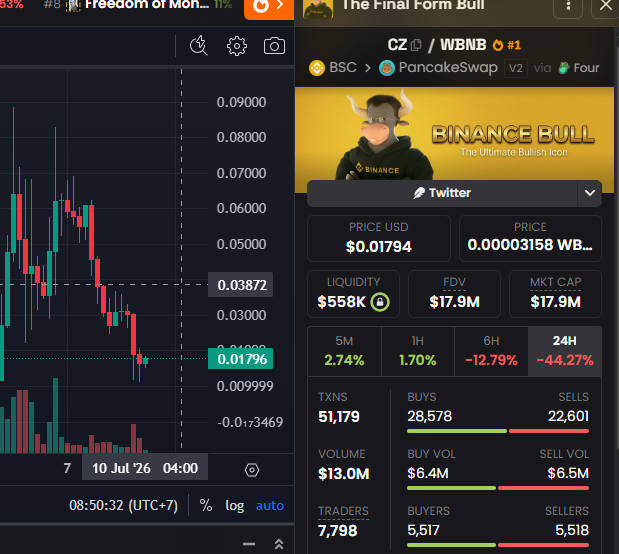Take chart snapshot with camera icon

[x=274, y=46]
